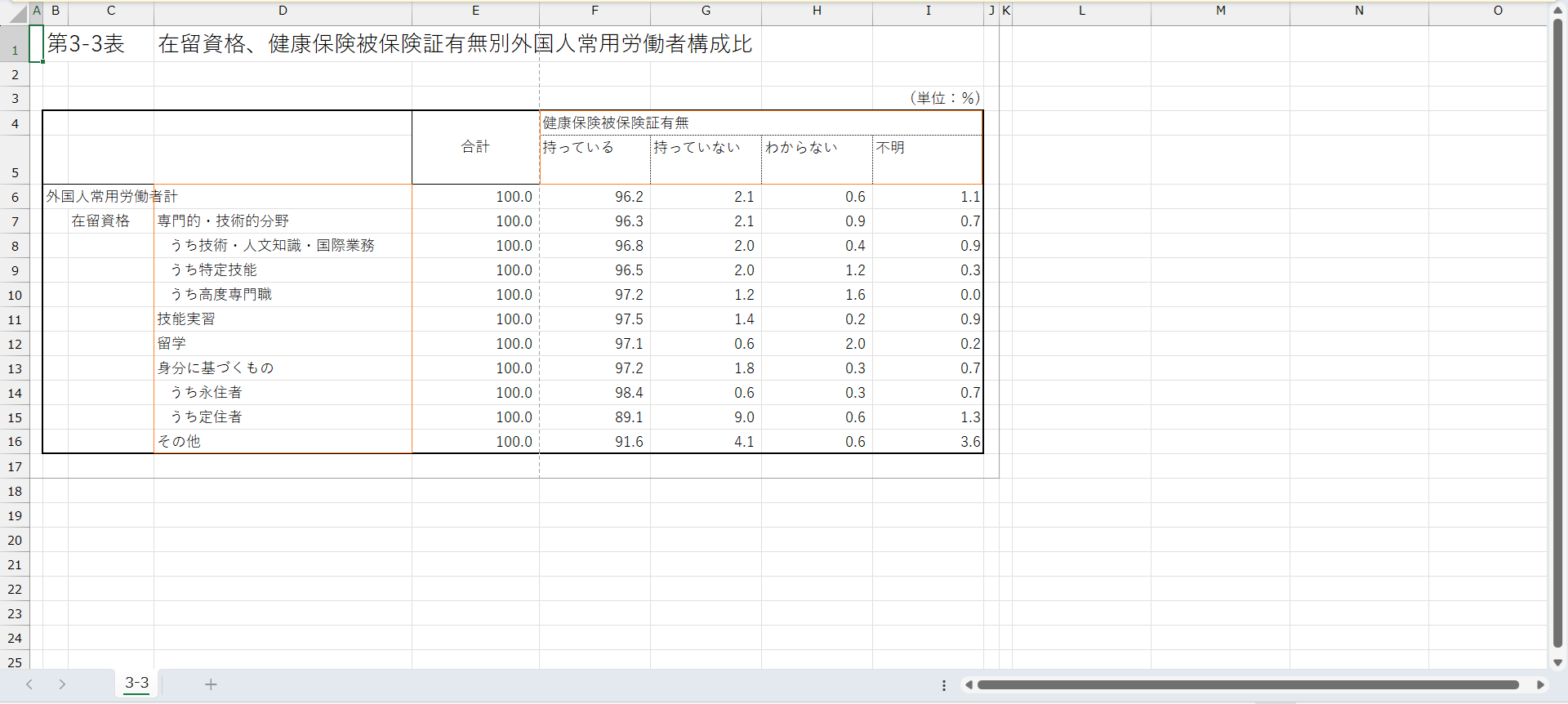This screenshot has height=704, width=1568.
Task: Click the Select All corner triangle
Action: [x=16, y=13]
